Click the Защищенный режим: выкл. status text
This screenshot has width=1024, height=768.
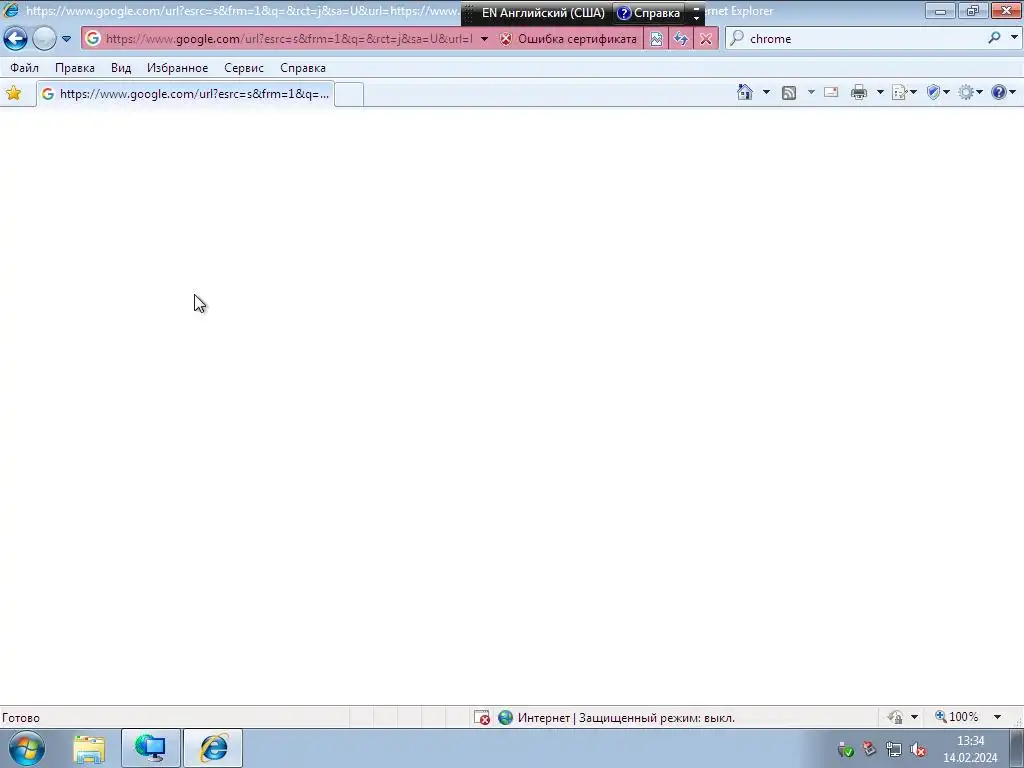657,718
